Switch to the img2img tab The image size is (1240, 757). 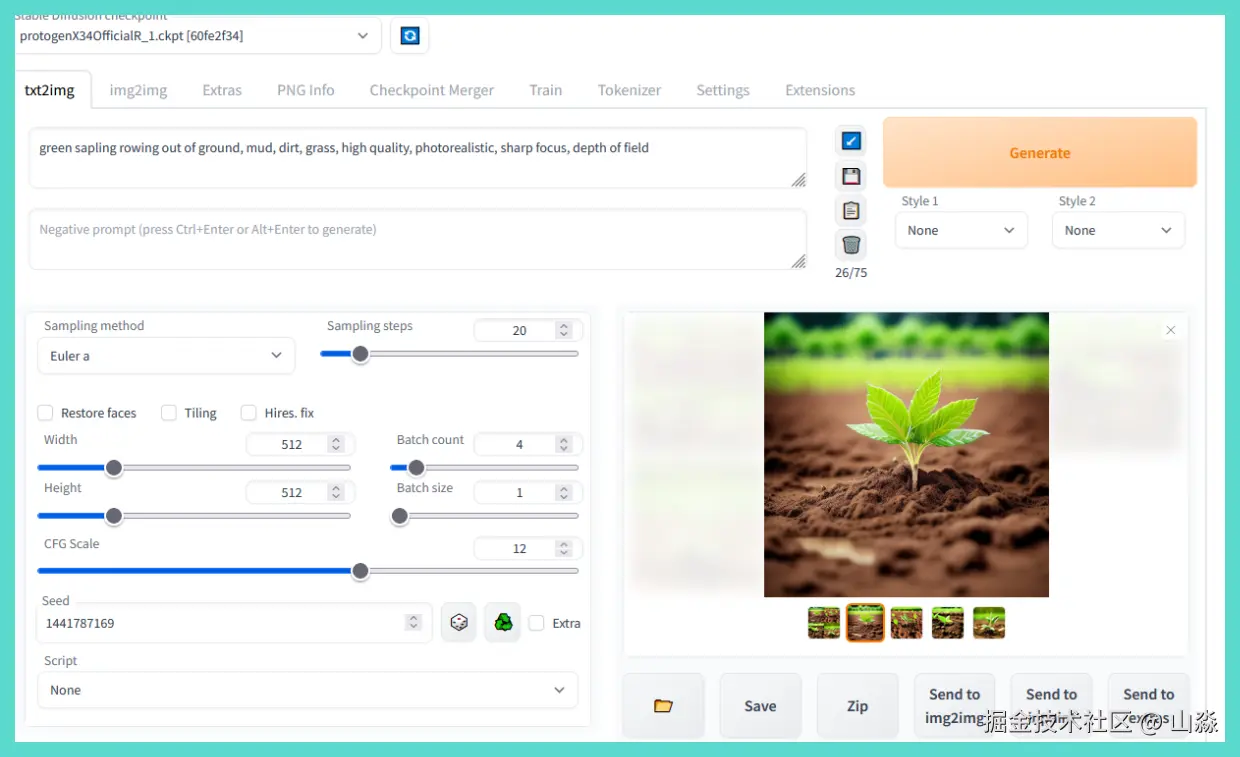click(x=138, y=90)
